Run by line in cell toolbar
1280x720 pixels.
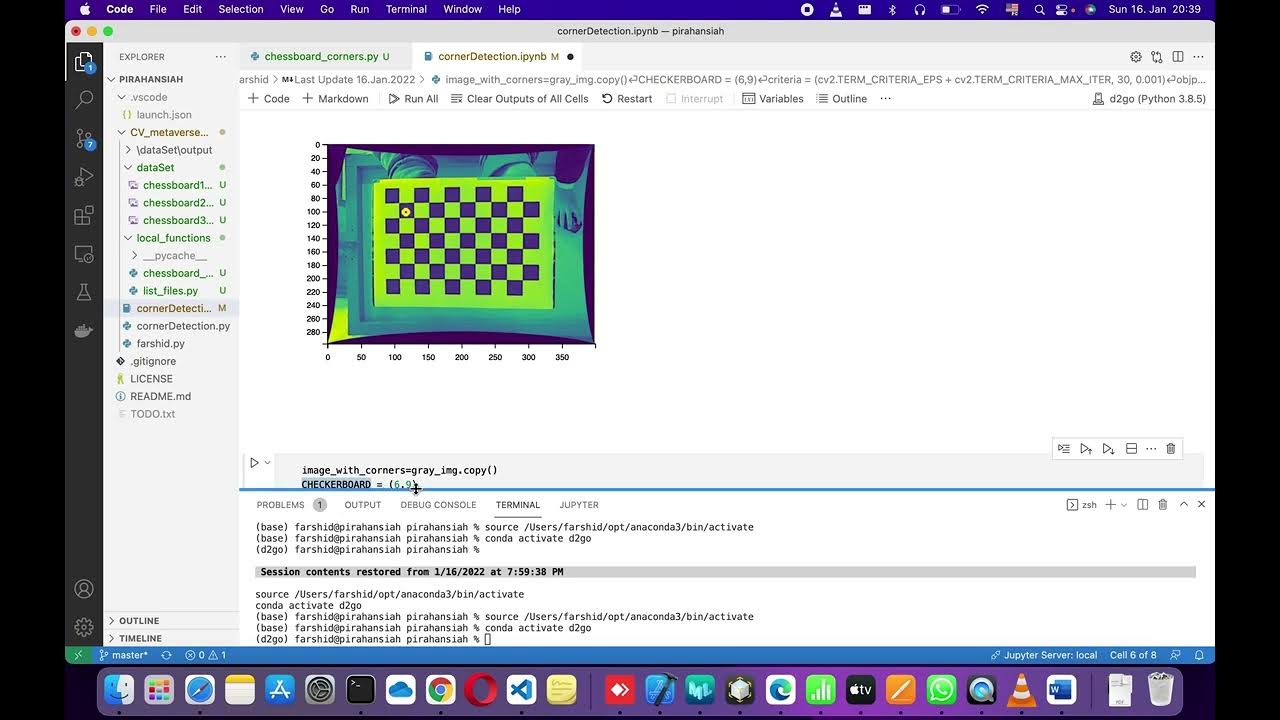1063,449
